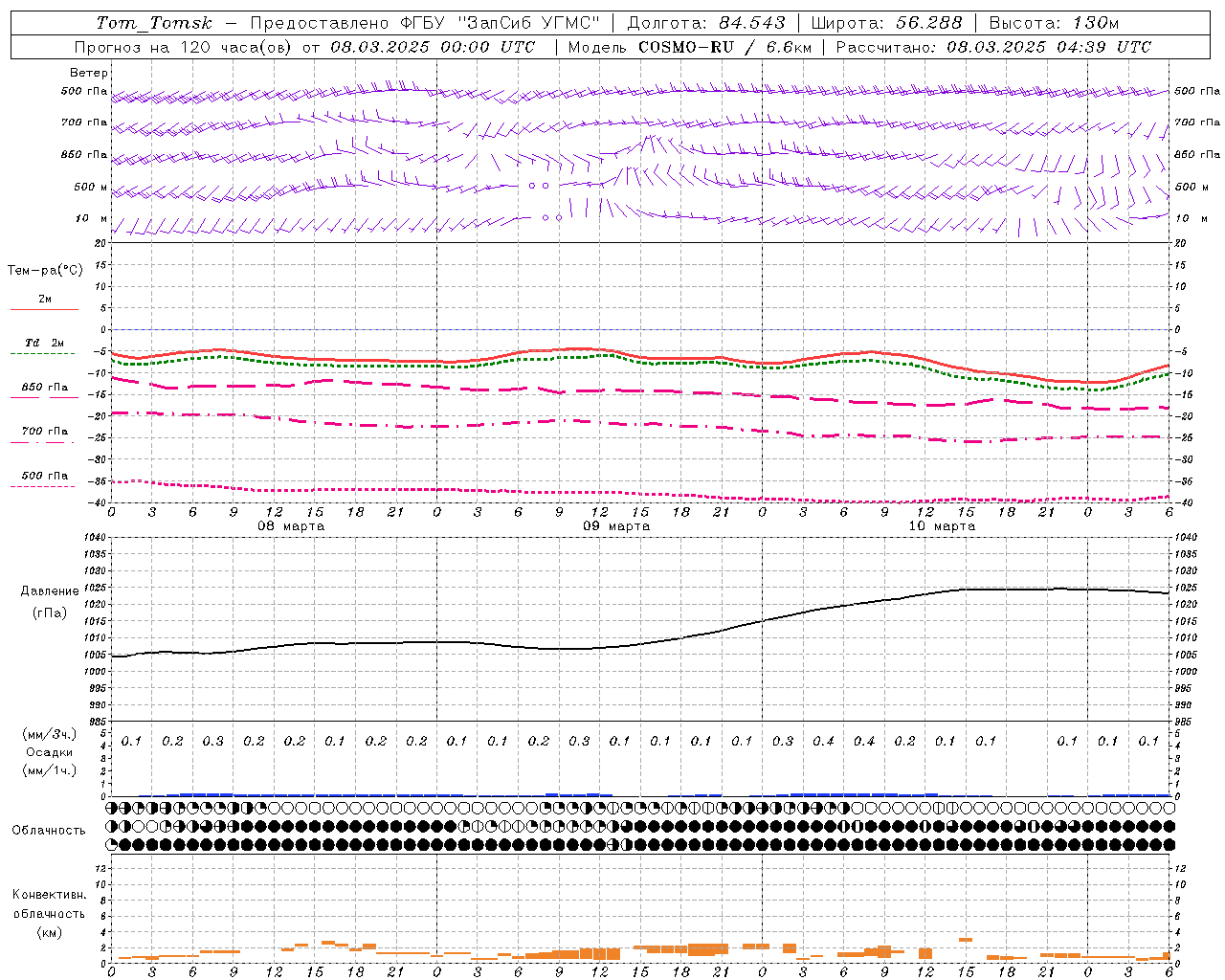
Task: Click the 09 марта date label
Action: coord(616,526)
